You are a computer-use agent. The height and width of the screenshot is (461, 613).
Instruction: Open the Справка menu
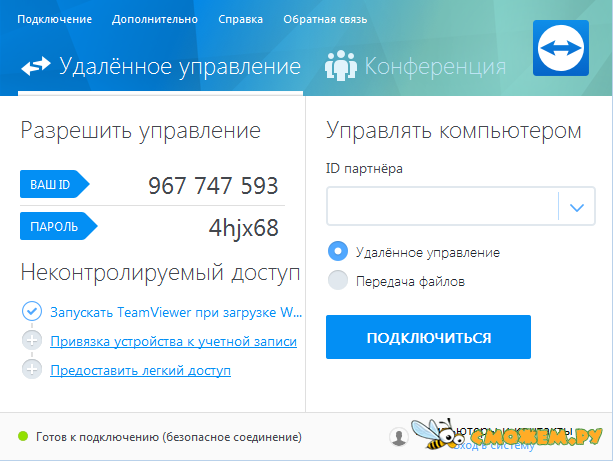[240, 19]
